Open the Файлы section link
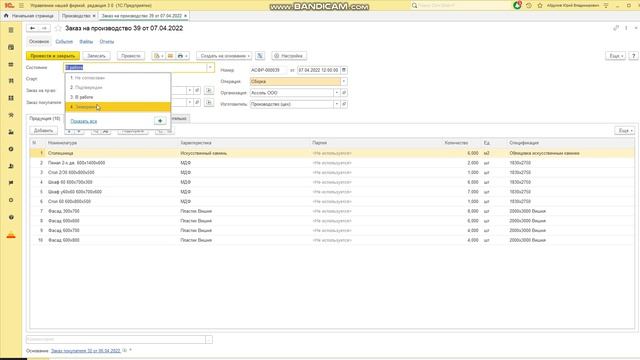Screen dimensions: 640x360 [x=86, y=42]
